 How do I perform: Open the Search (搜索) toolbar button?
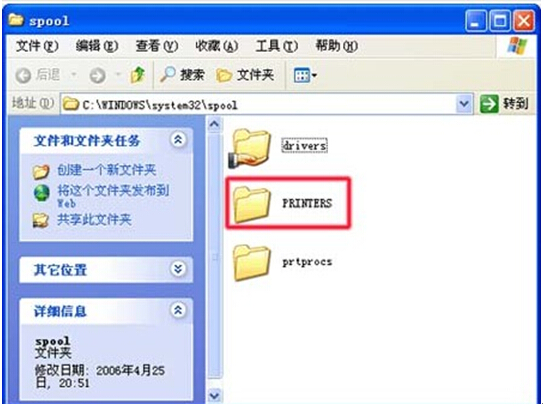(x=182, y=74)
